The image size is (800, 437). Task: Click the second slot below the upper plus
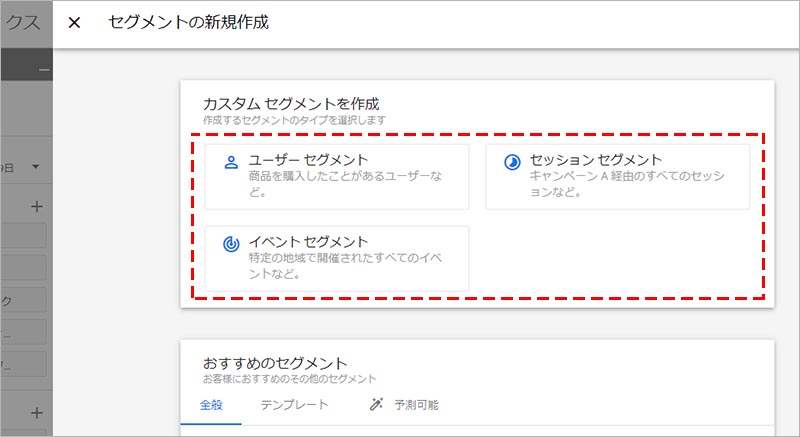pyautogui.click(x=24, y=268)
